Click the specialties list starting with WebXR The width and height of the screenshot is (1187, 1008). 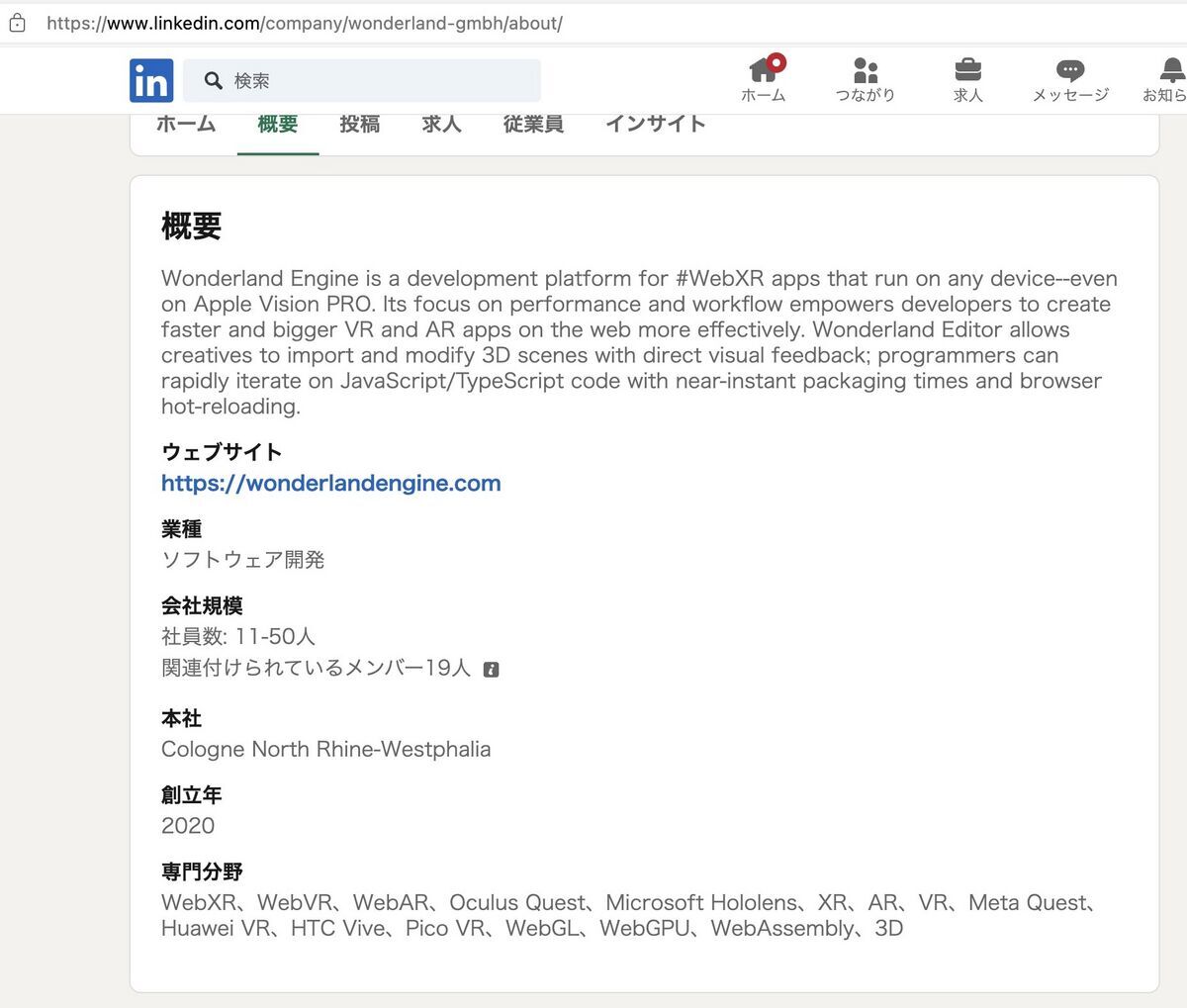tap(630, 915)
